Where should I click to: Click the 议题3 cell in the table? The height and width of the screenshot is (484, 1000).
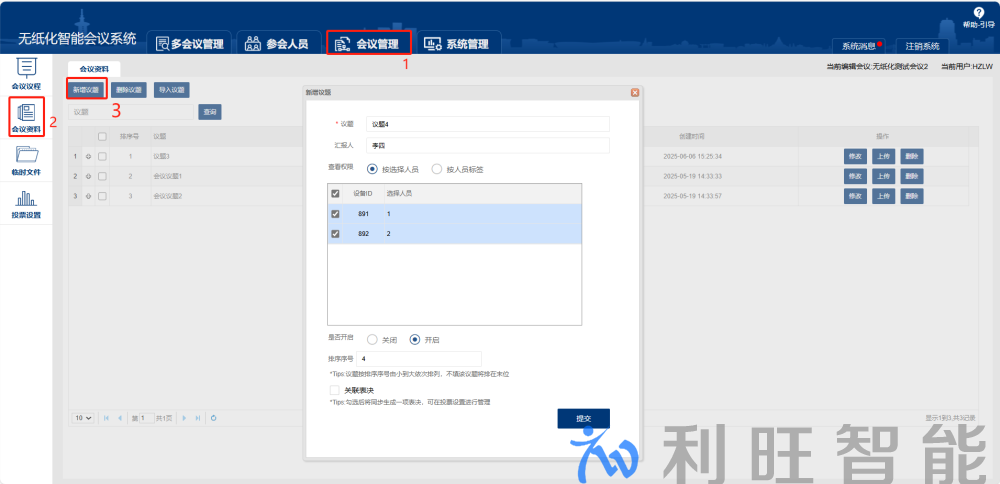point(161,156)
